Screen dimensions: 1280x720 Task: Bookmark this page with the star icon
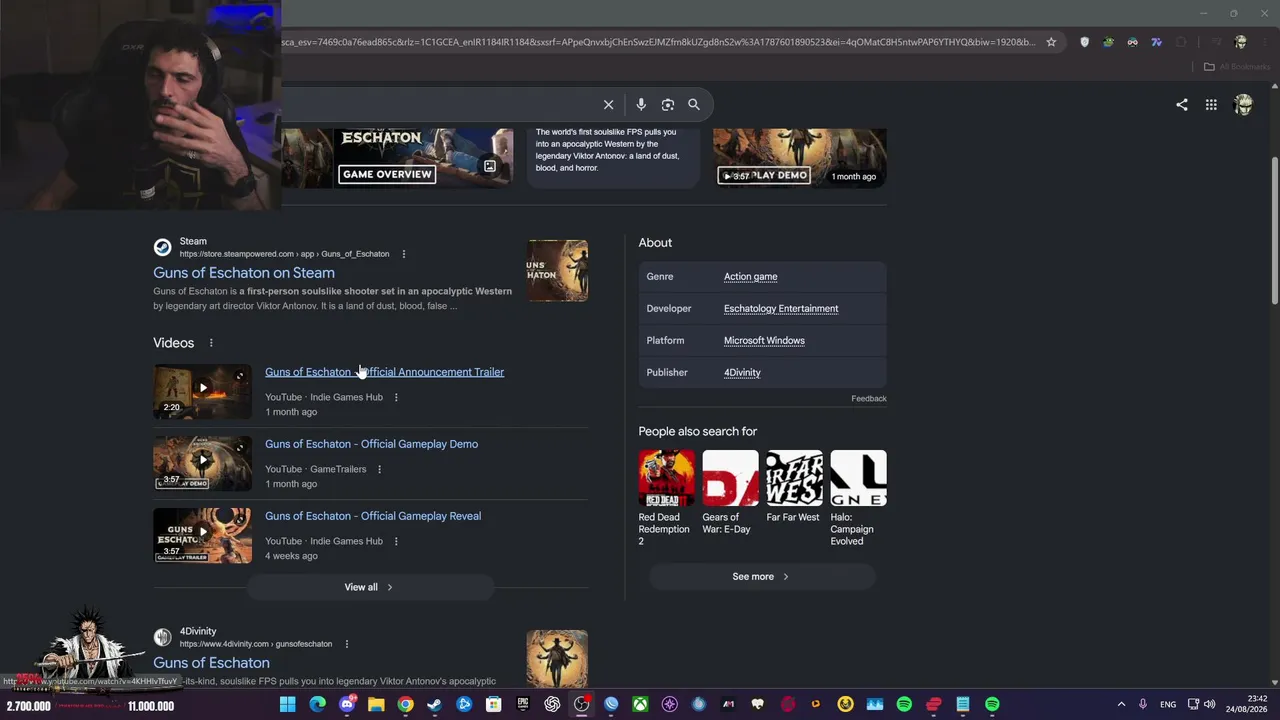click(1051, 42)
